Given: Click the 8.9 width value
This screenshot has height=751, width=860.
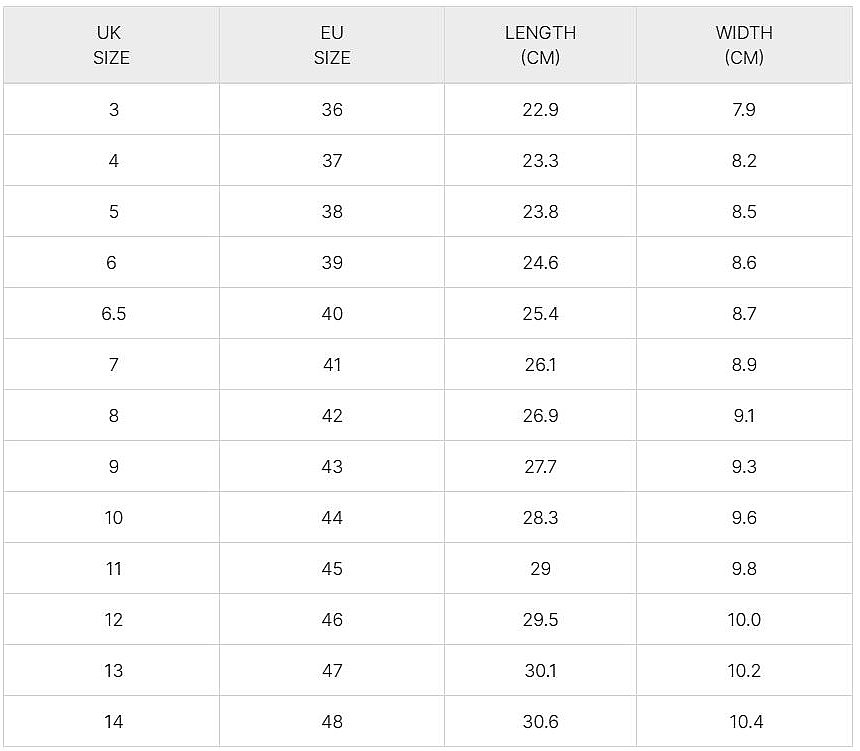Looking at the screenshot, I should pos(744,364).
